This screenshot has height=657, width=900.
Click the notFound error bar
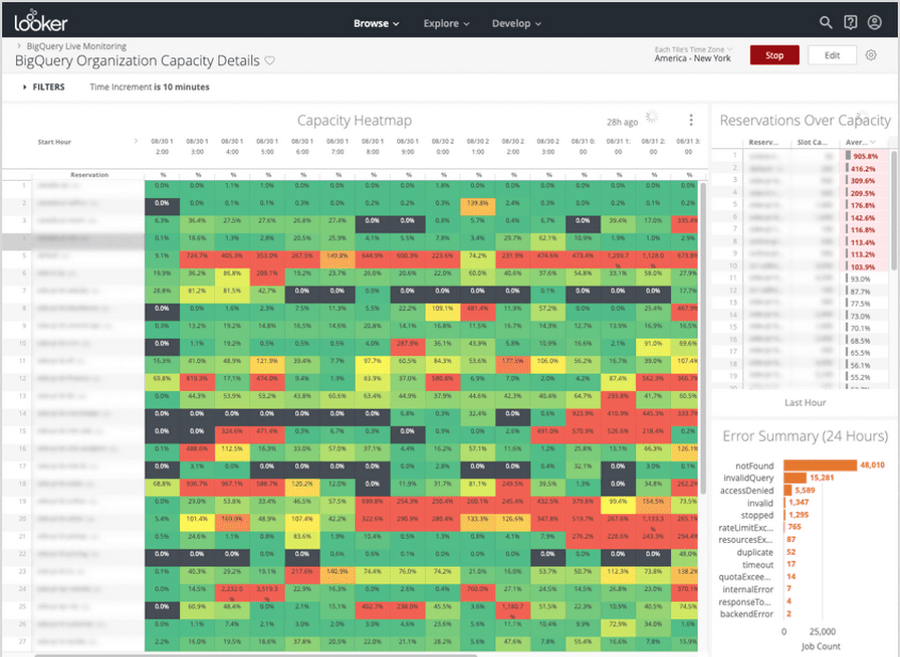(820, 465)
